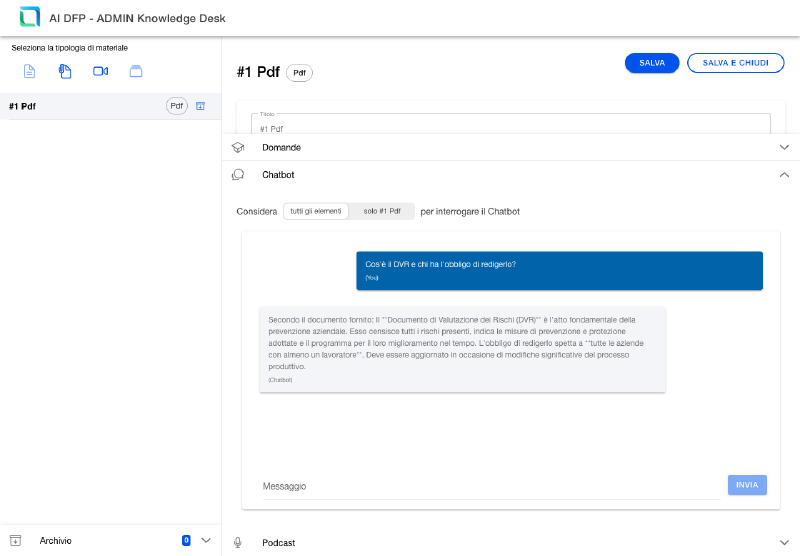Screen dimensions: 800x556
Task: Select #1 Pdf in the sidebar list
Action: pyautogui.click(x=110, y=106)
